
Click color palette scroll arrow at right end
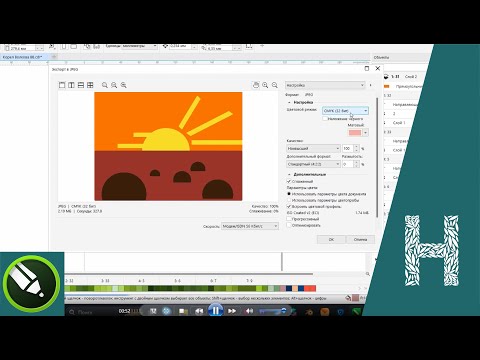[x=359, y=288]
